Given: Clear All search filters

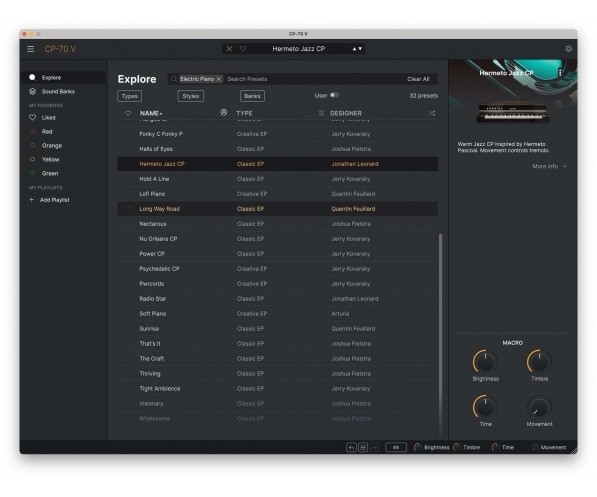Looking at the screenshot, I should point(418,79).
